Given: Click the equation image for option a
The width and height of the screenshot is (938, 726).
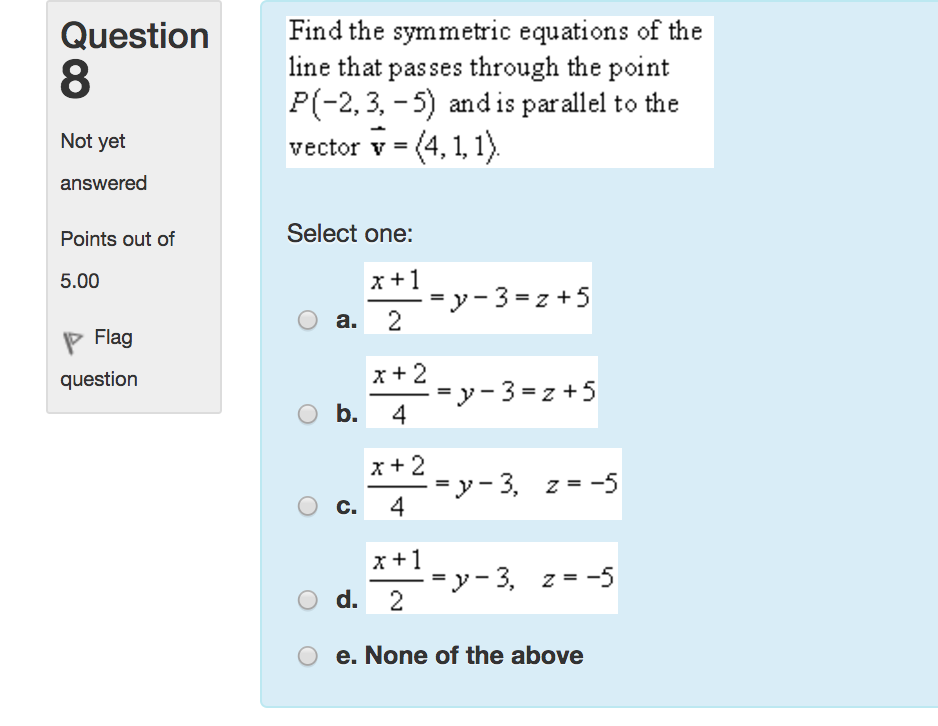Looking at the screenshot, I should click(478, 297).
